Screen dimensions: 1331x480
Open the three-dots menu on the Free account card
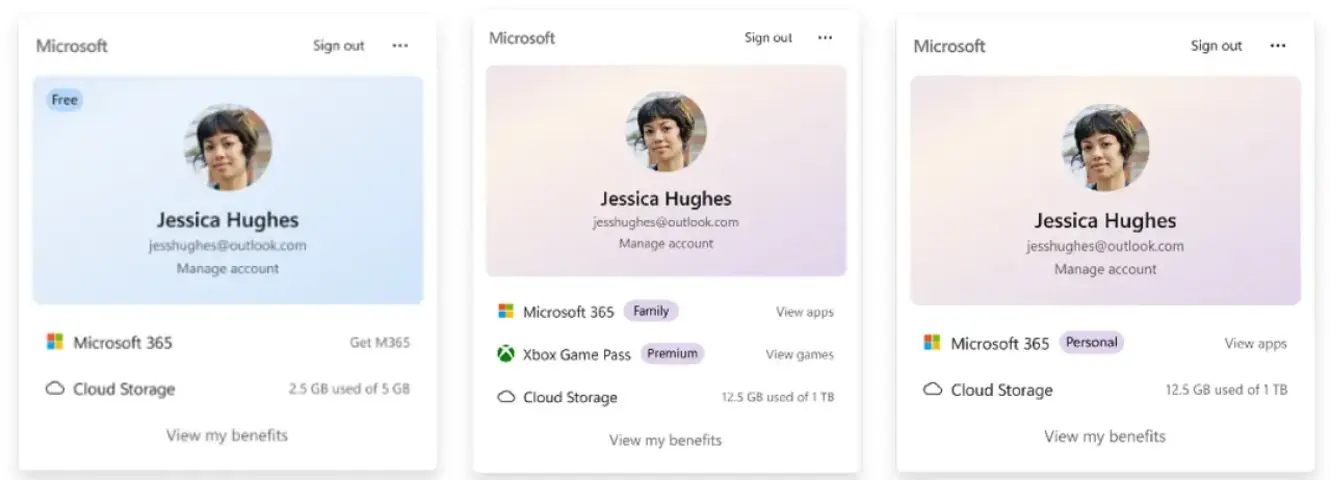click(400, 46)
